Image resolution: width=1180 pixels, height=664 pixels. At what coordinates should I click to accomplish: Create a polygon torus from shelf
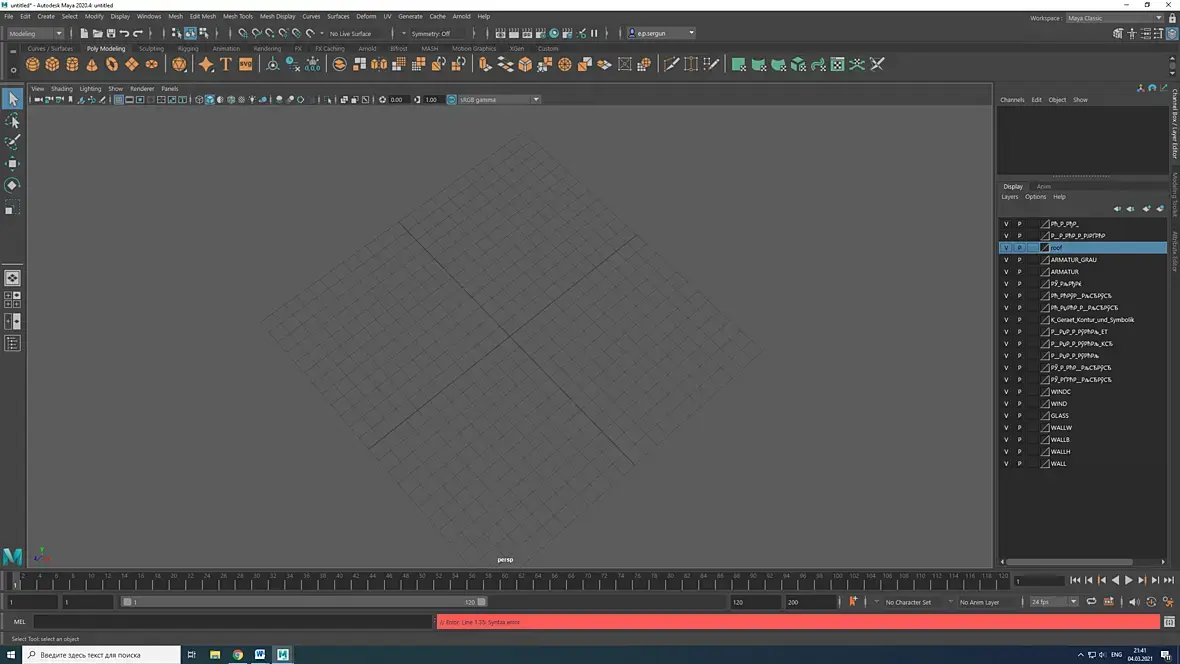[111, 65]
